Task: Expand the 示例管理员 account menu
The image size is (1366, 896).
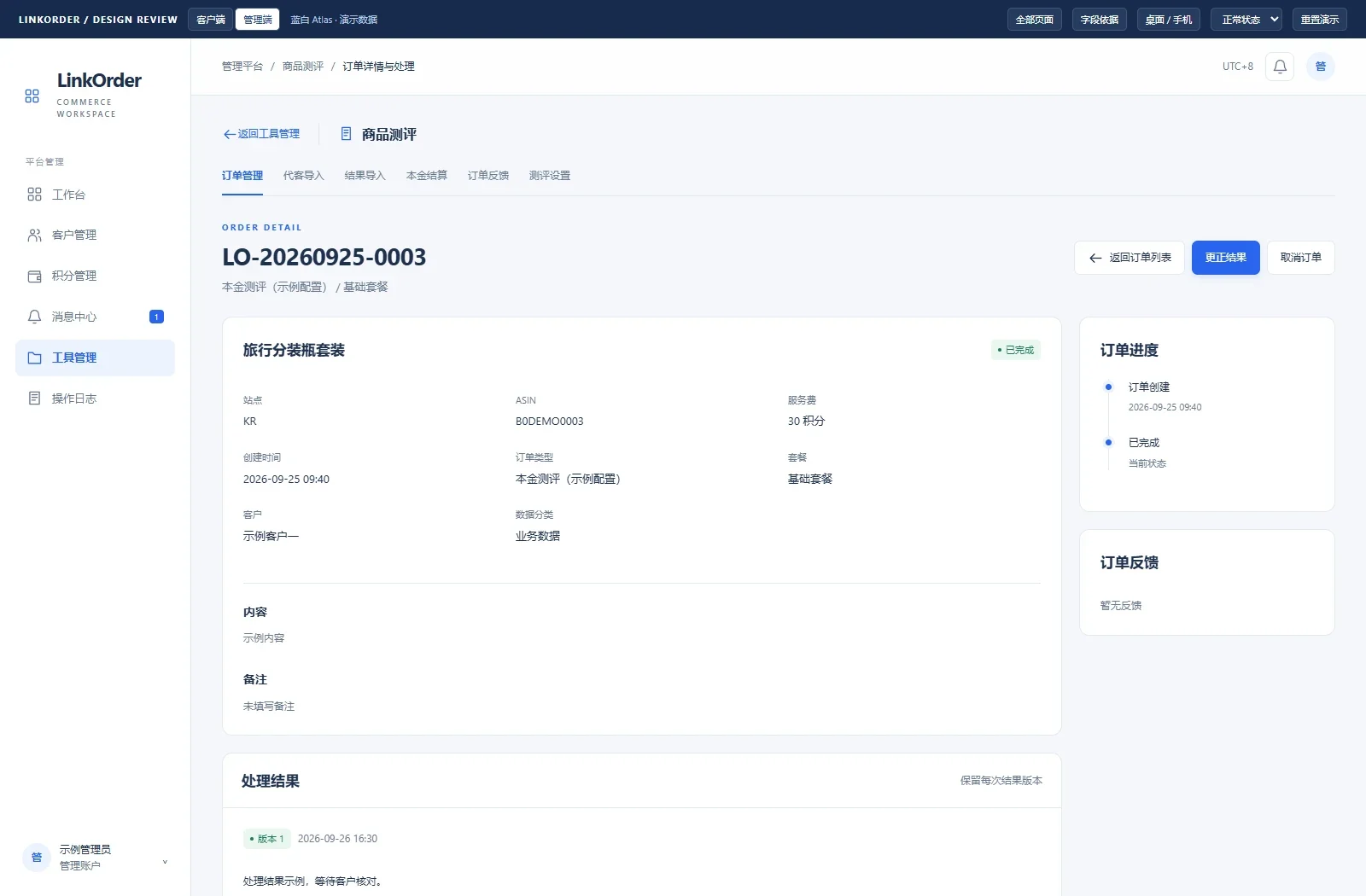Action: 165,862
